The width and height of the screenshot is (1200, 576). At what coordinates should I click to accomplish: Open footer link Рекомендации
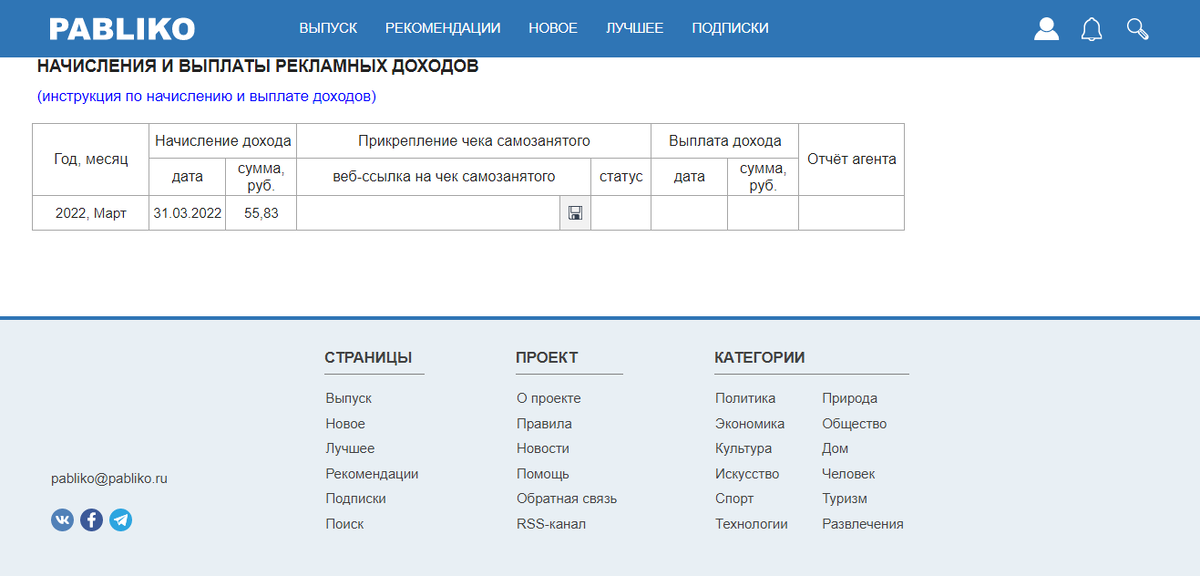pos(372,474)
